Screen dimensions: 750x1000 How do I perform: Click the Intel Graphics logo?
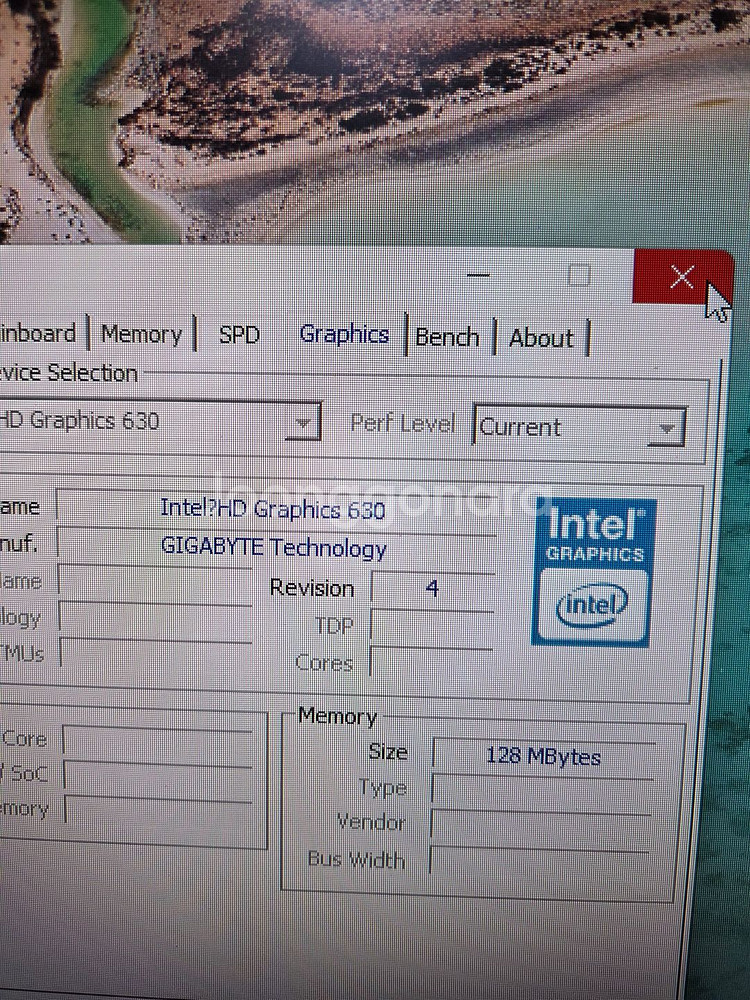tap(592, 571)
